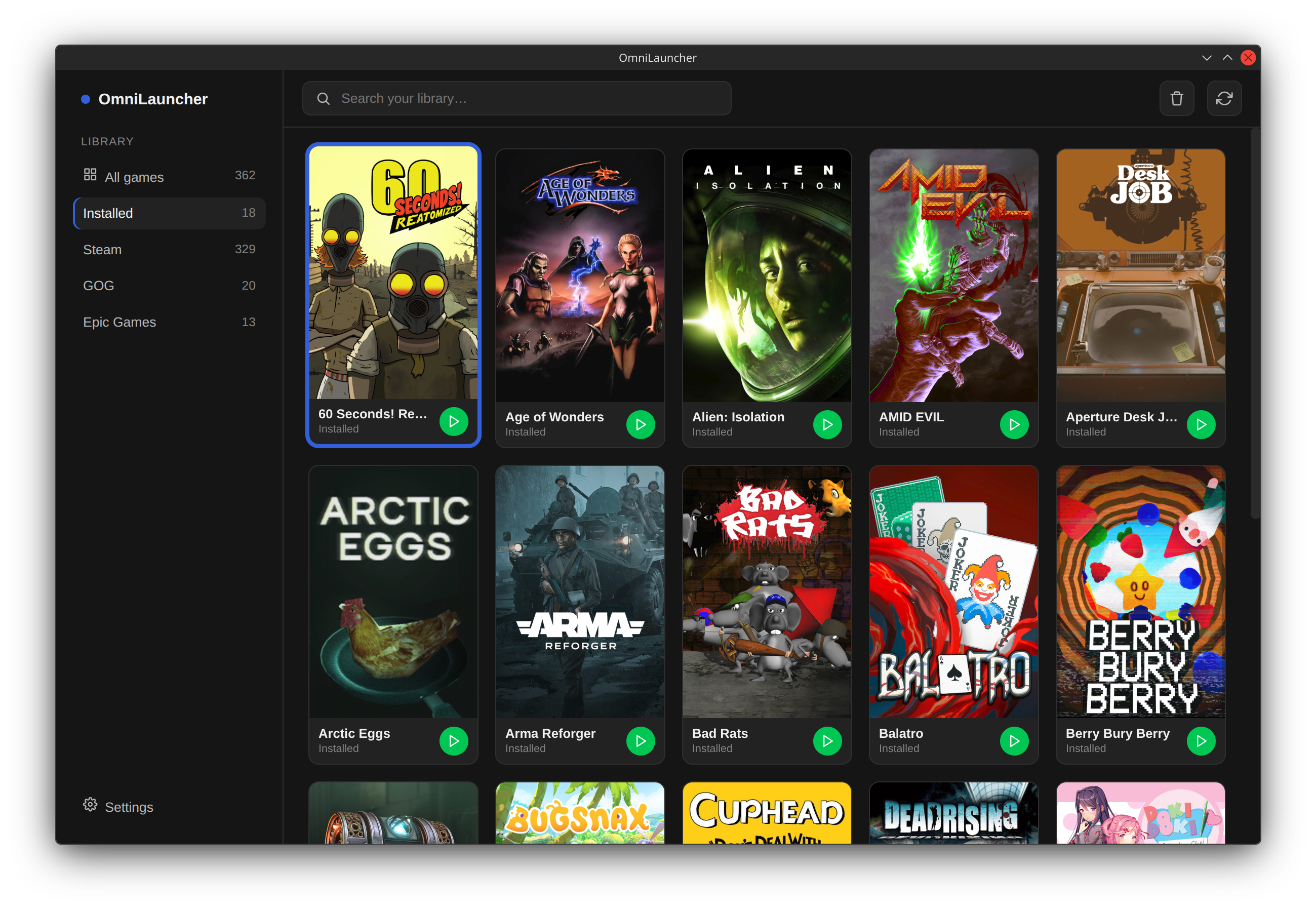The height and width of the screenshot is (910, 1316).
Task: Click the Age of Wonders title text
Action: tap(554, 417)
